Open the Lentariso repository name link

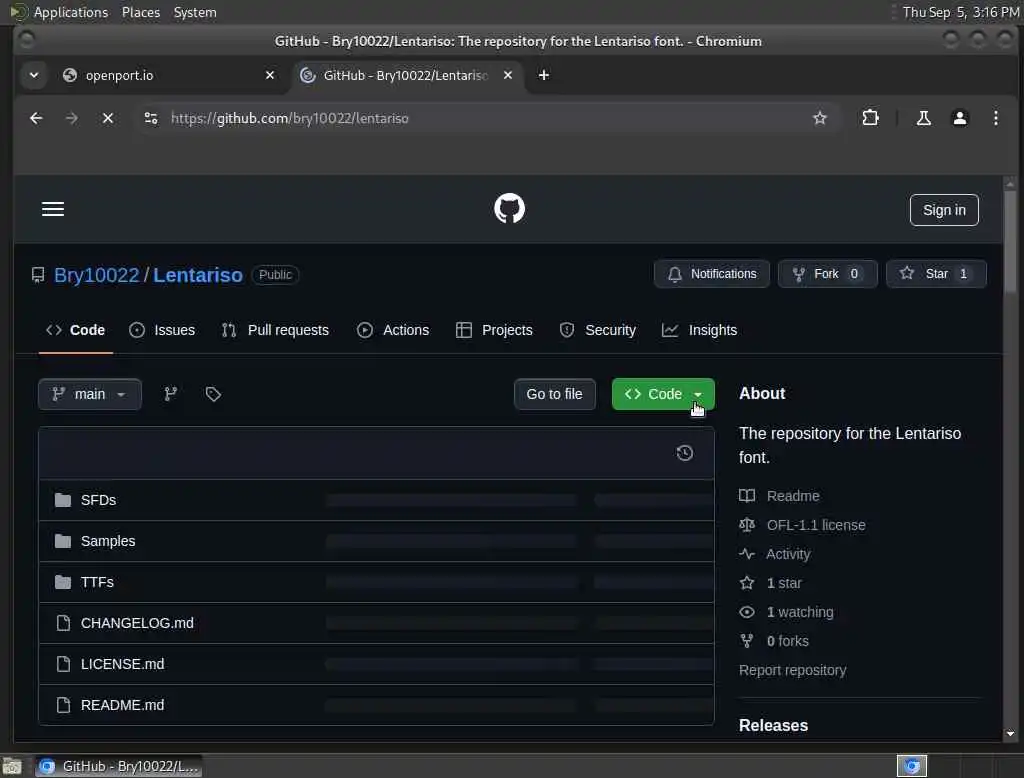click(x=198, y=275)
